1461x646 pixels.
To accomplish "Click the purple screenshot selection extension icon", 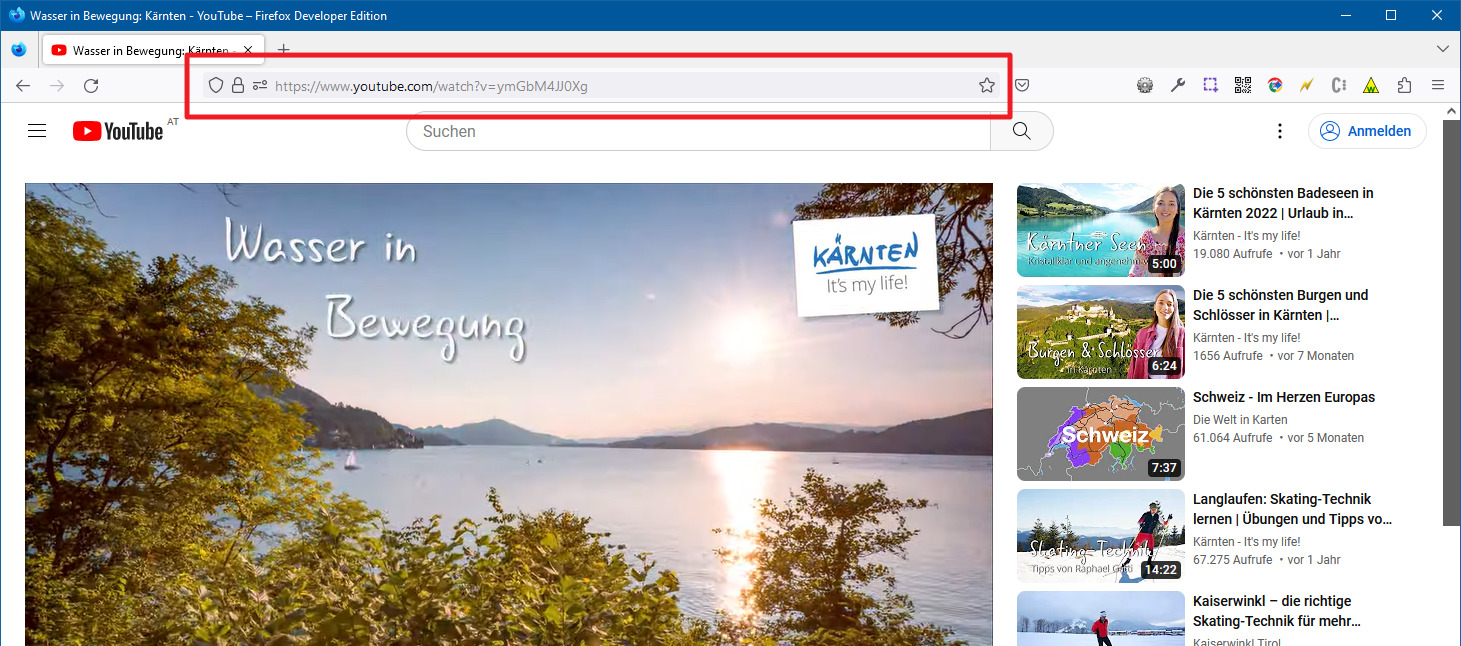I will 1210,86.
